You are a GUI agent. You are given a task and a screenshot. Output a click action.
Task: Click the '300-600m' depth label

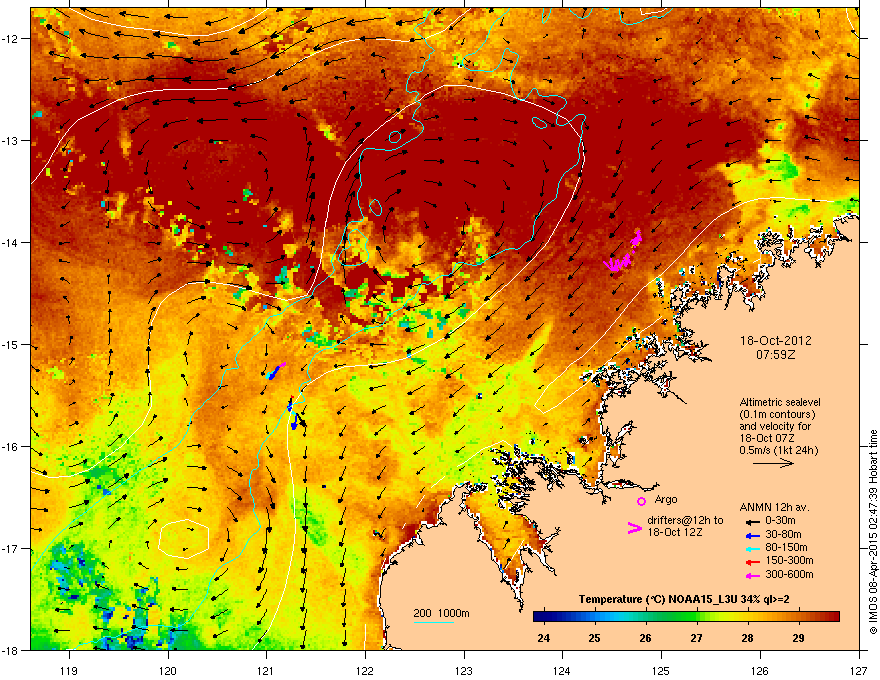click(x=789, y=574)
